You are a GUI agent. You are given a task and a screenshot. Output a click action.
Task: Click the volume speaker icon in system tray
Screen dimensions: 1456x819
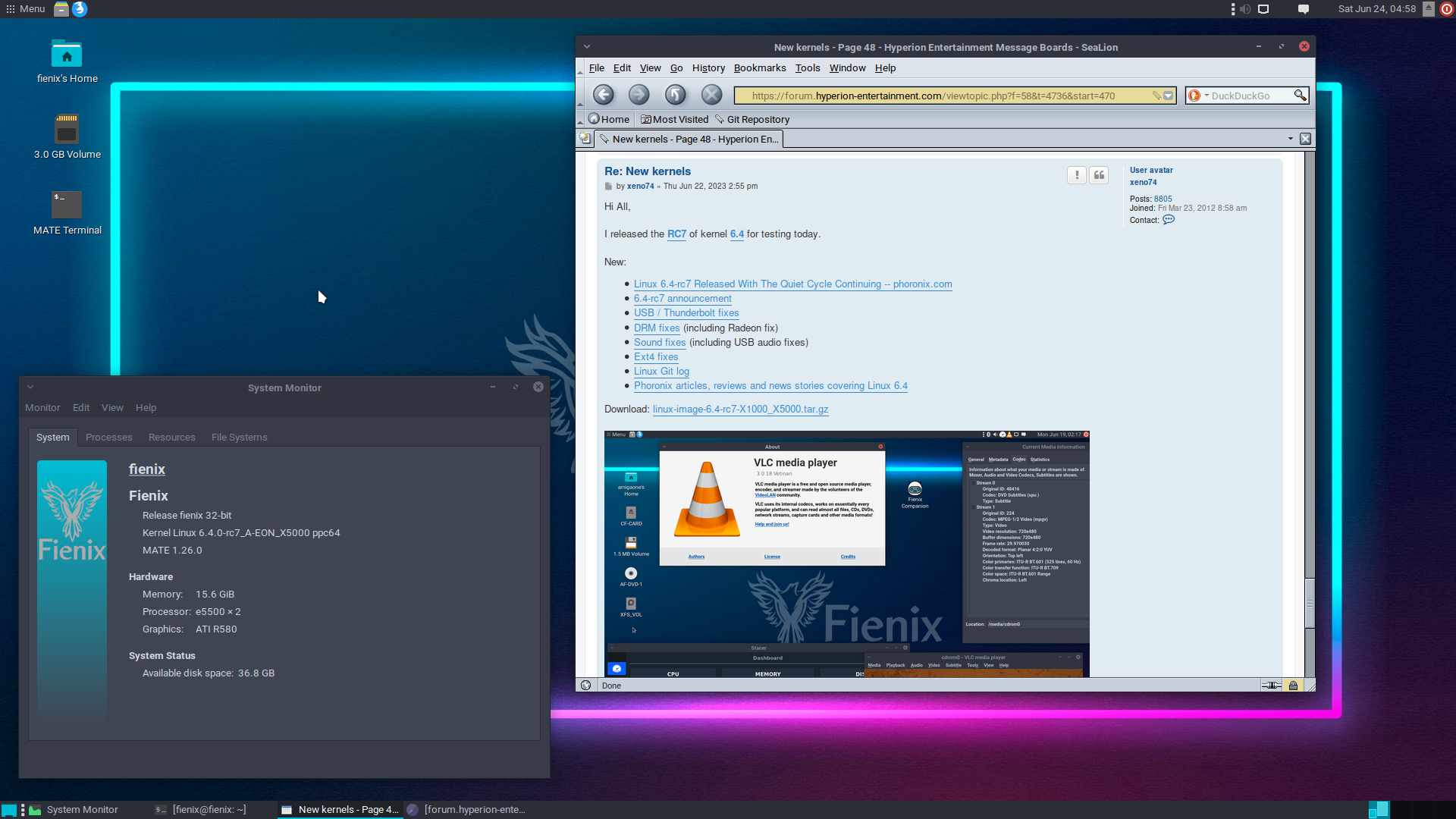point(1244,9)
